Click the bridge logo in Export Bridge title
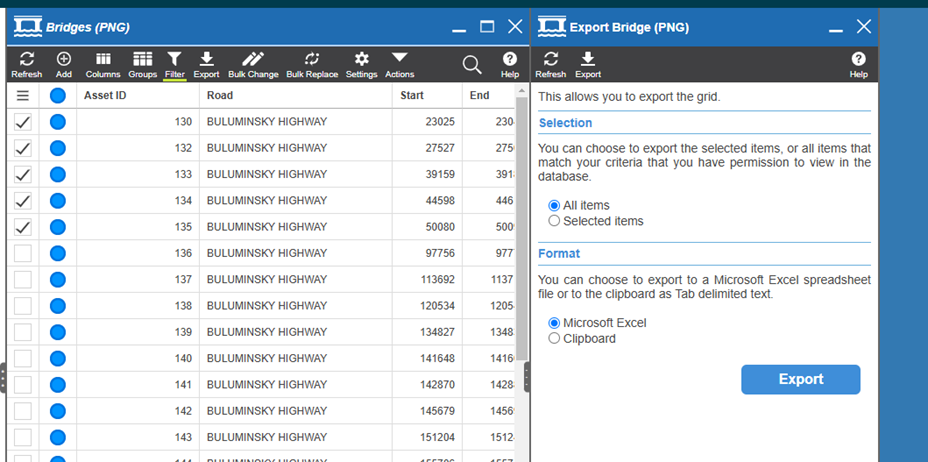Screen dimensions: 928x462 click(552, 27)
